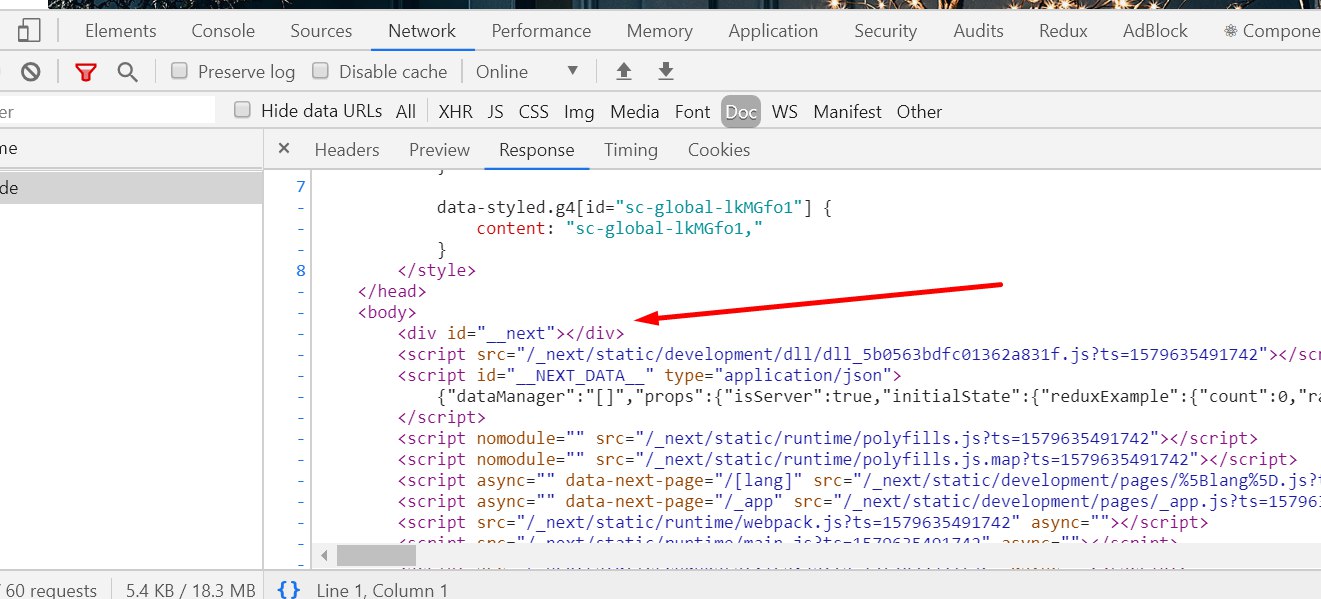Filter requests by CSS
This screenshot has width=1321, height=599.
533,111
